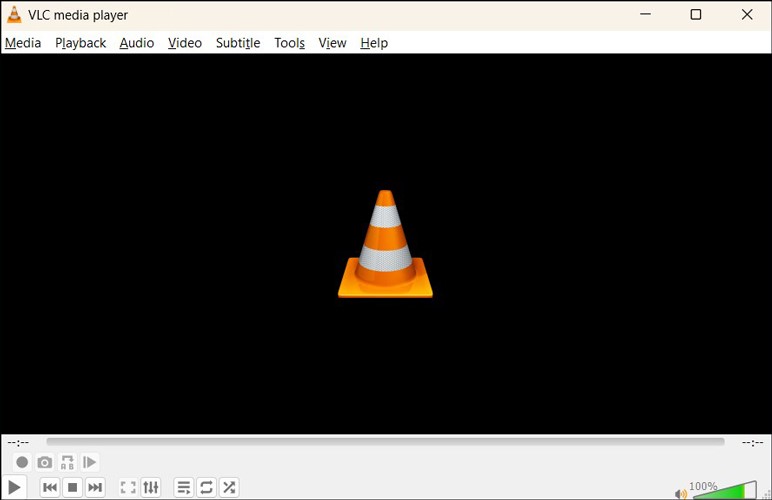This screenshot has height=500, width=772.
Task: Open the Video menu
Action: coord(185,43)
